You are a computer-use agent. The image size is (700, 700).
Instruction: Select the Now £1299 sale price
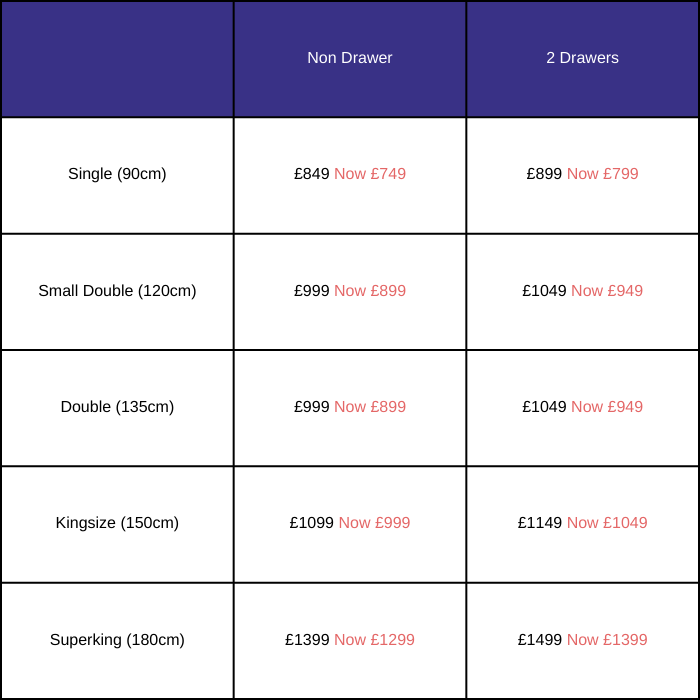[374, 640]
